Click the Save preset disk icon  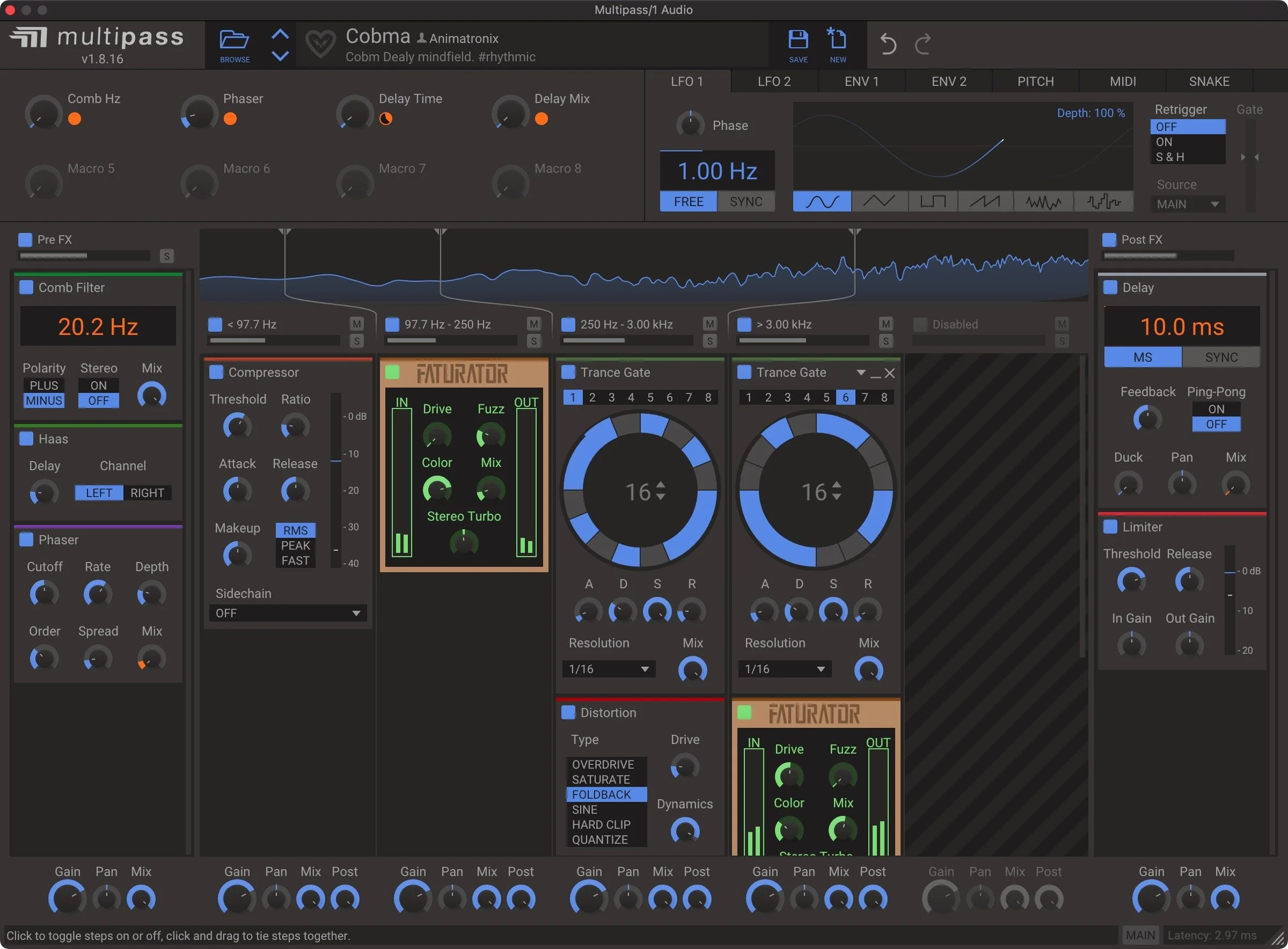point(797,40)
